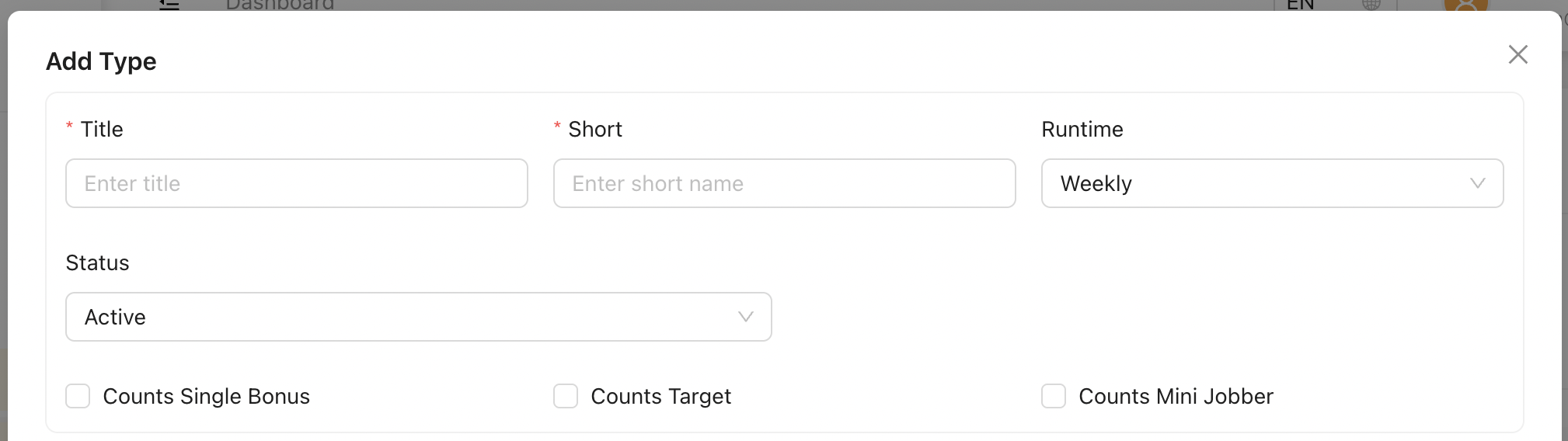Click the Counts Target label text
Viewport: 1568px width, 441px height.
[660, 396]
